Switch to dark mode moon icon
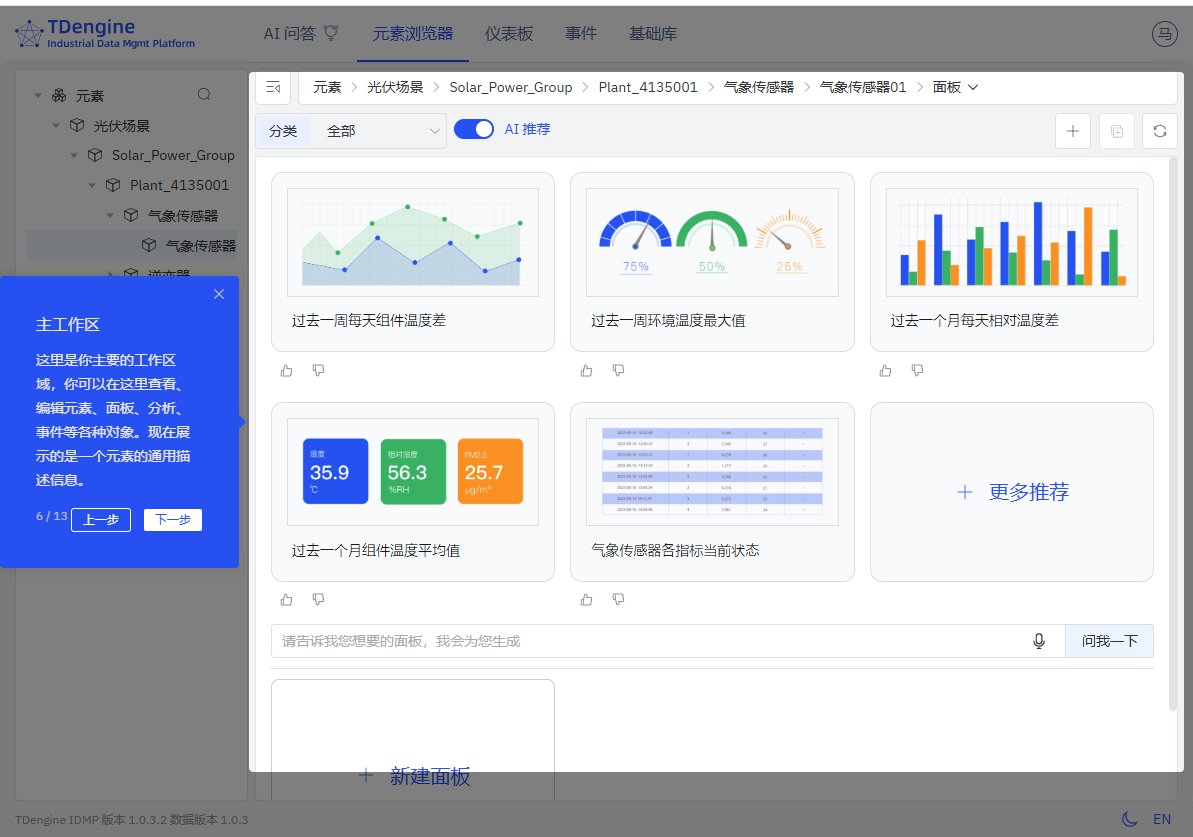This screenshot has width=1193, height=837. point(1130,819)
